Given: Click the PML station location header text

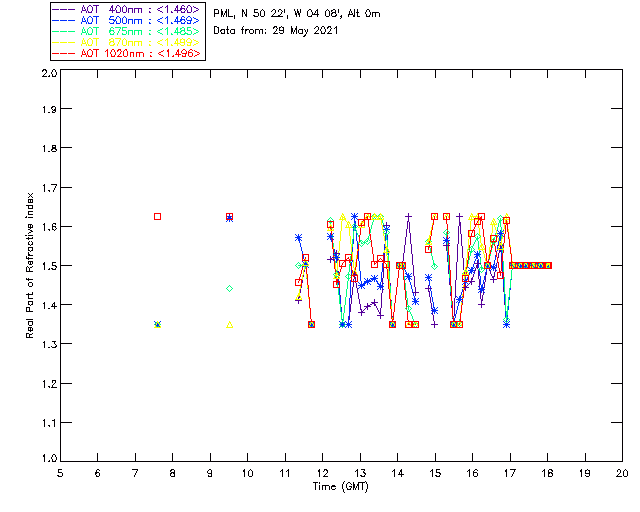Looking at the screenshot, I should [297, 14].
